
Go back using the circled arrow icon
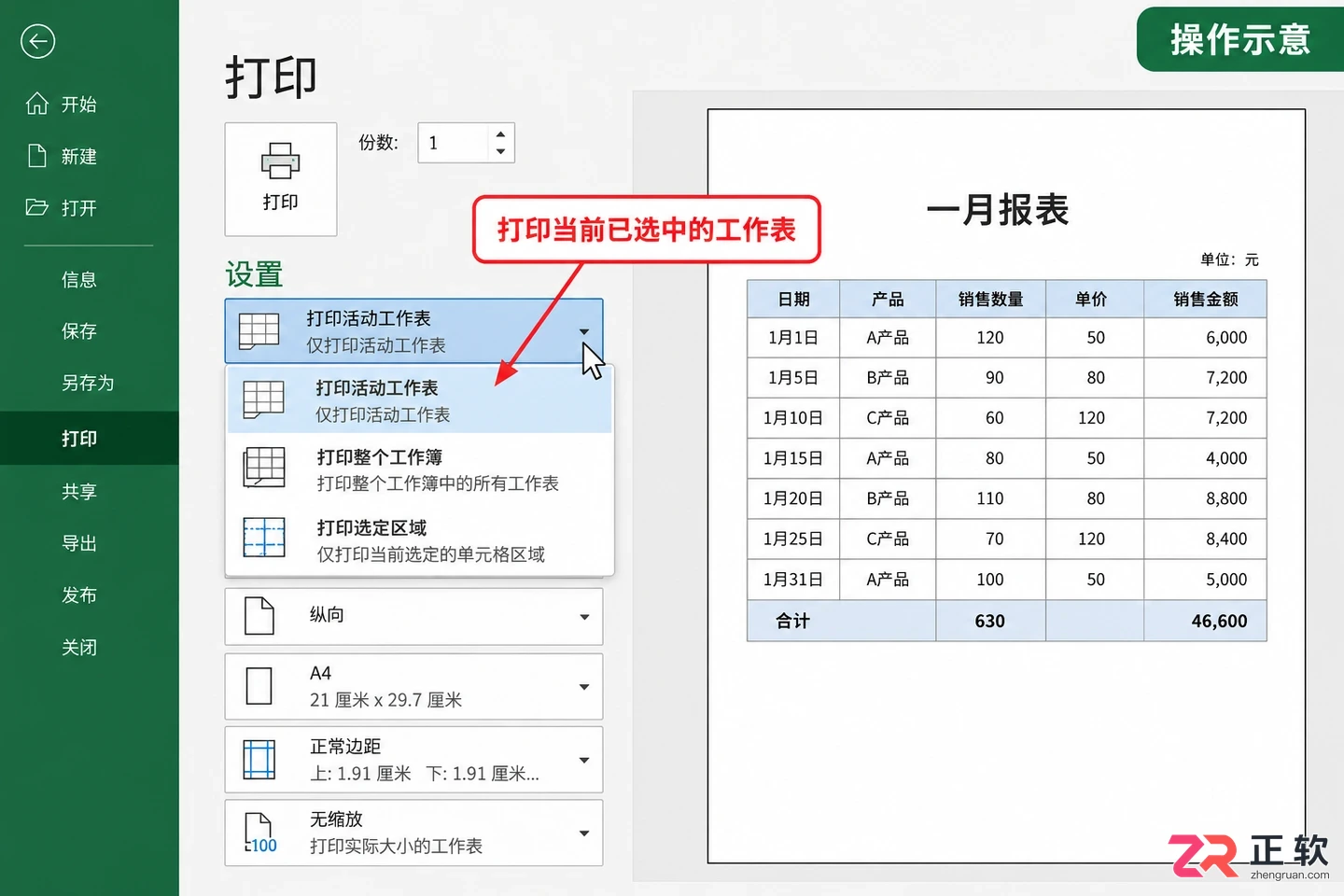[x=37, y=41]
